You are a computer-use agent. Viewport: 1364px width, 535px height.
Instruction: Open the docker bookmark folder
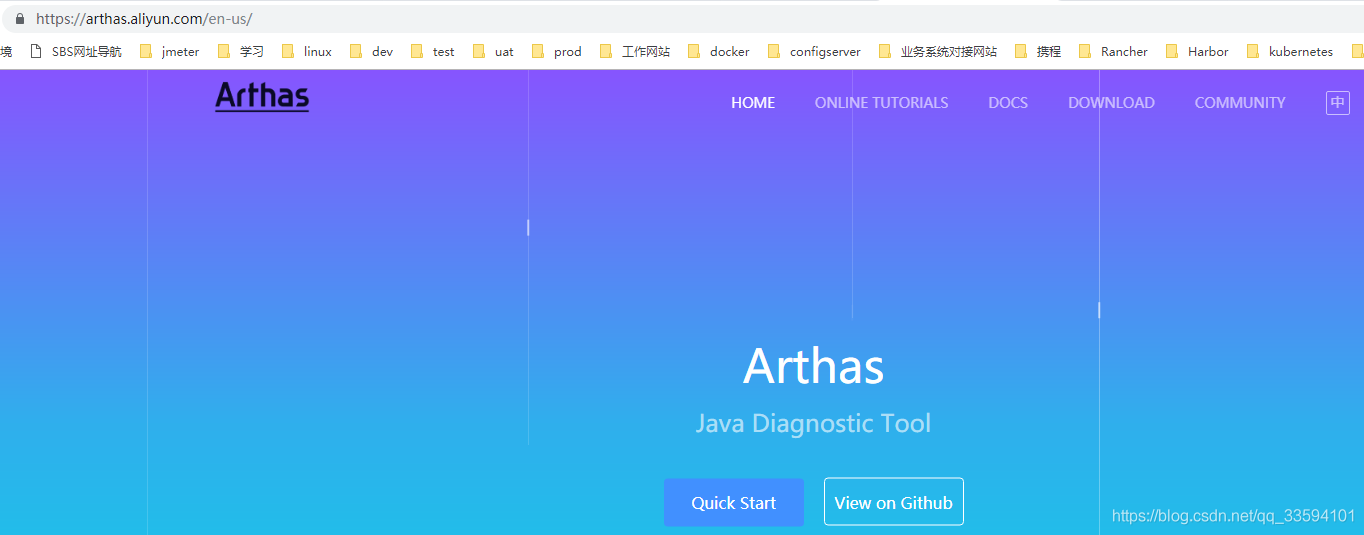719,51
